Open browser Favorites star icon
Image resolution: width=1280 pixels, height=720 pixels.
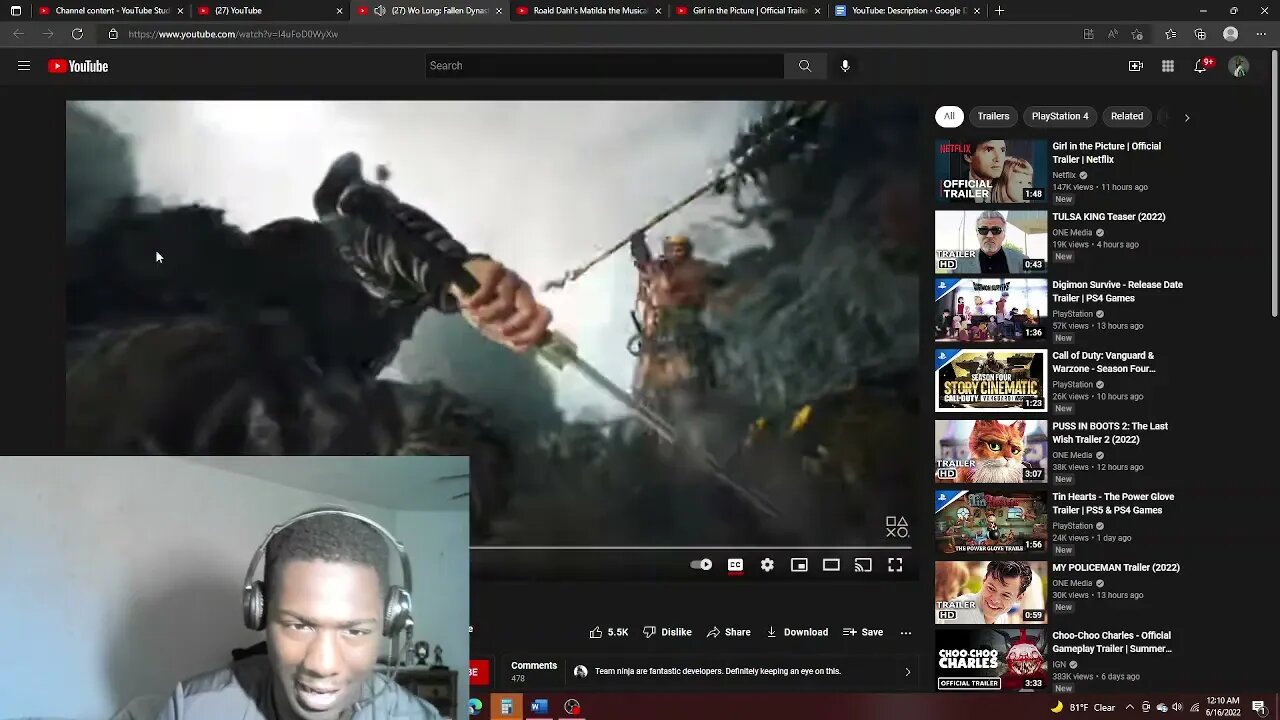(1170, 34)
